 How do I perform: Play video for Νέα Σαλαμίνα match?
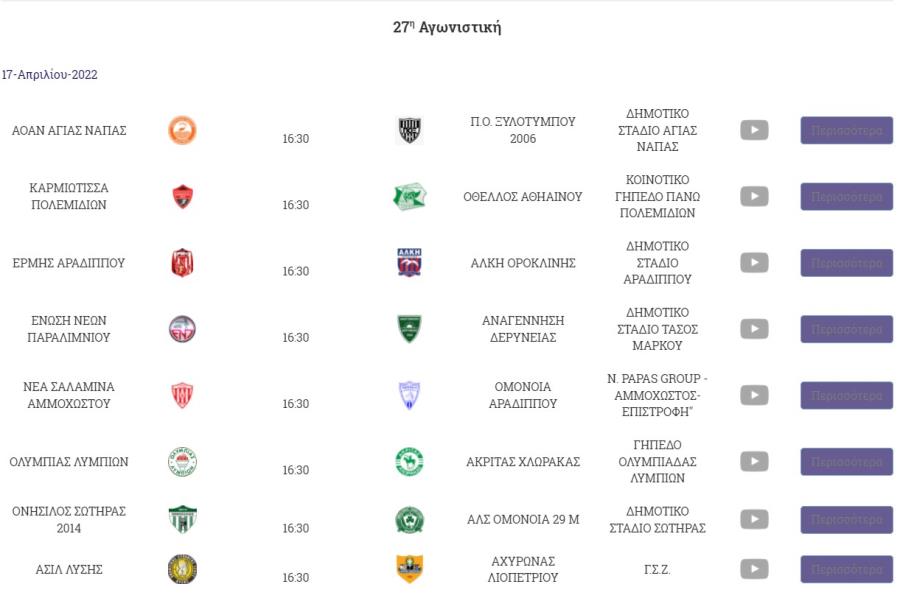point(754,395)
